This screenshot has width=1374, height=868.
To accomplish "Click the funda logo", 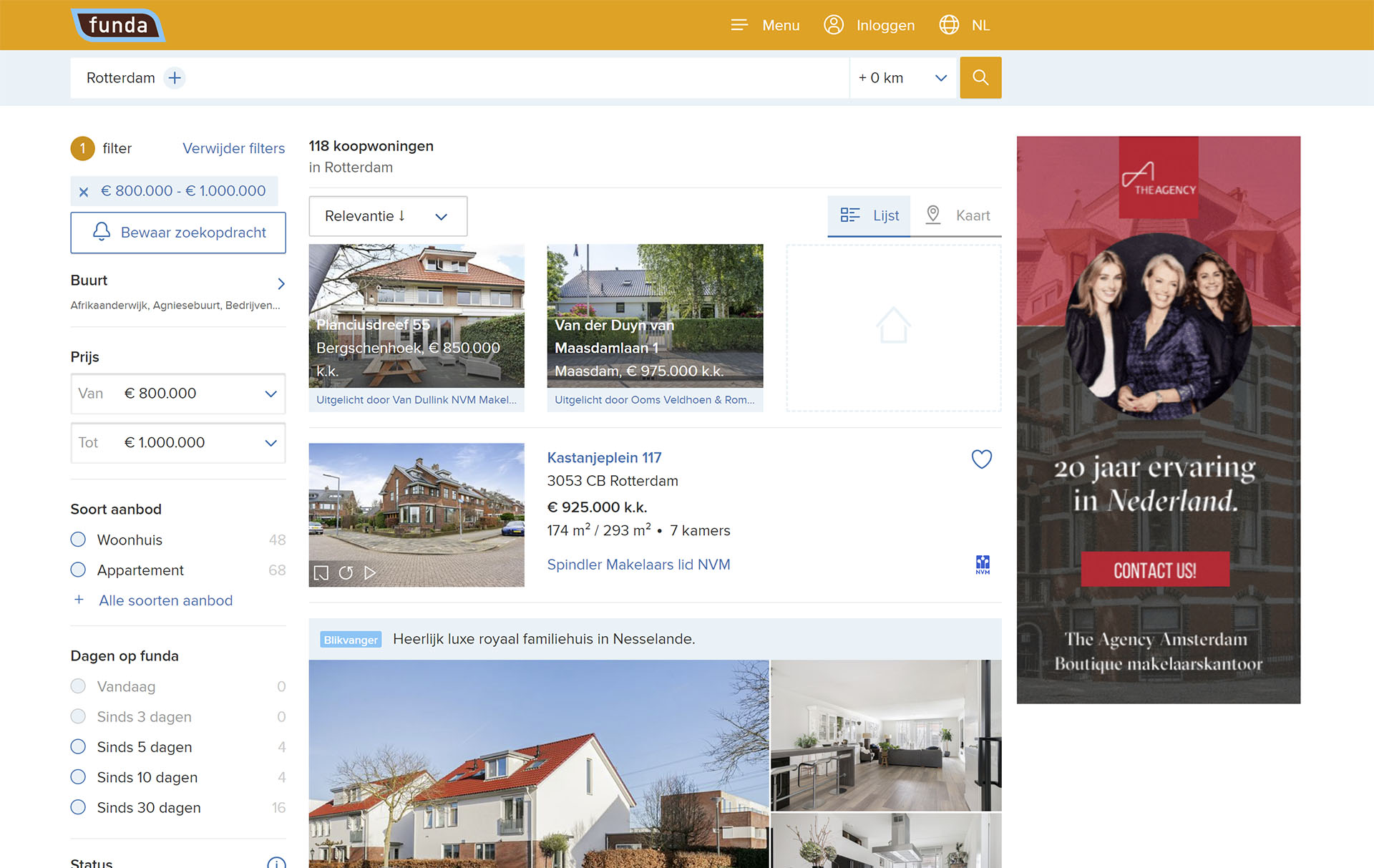I will 118,25.
